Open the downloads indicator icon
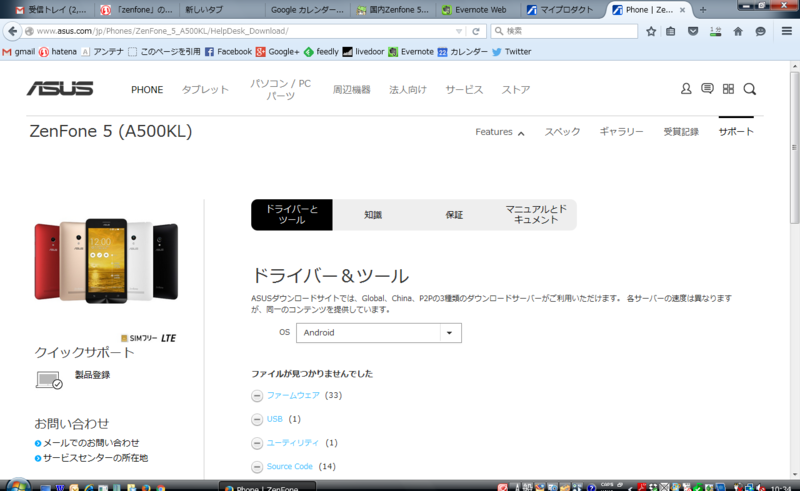The width and height of the screenshot is (800, 491). pos(715,31)
